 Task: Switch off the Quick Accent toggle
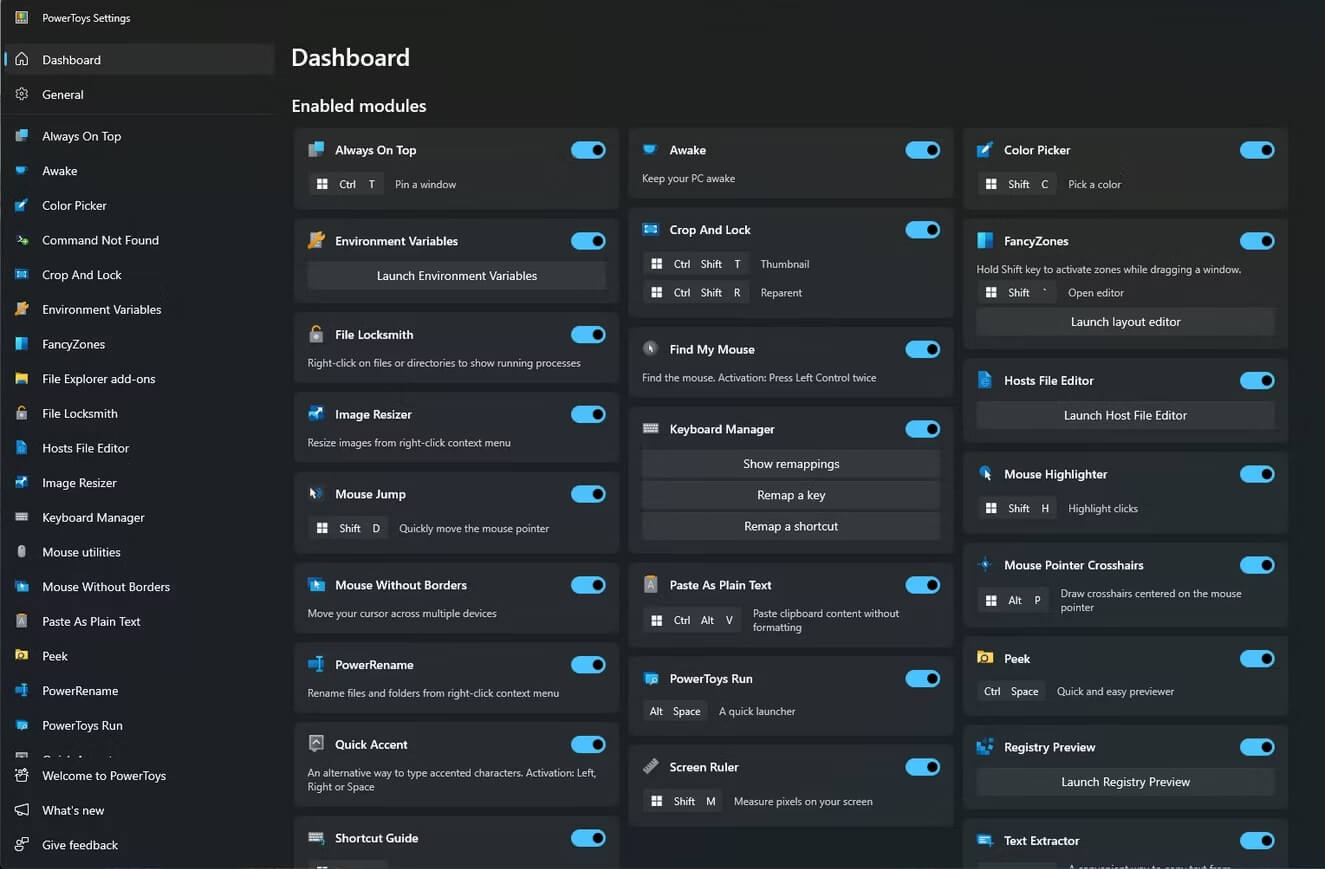[588, 744]
